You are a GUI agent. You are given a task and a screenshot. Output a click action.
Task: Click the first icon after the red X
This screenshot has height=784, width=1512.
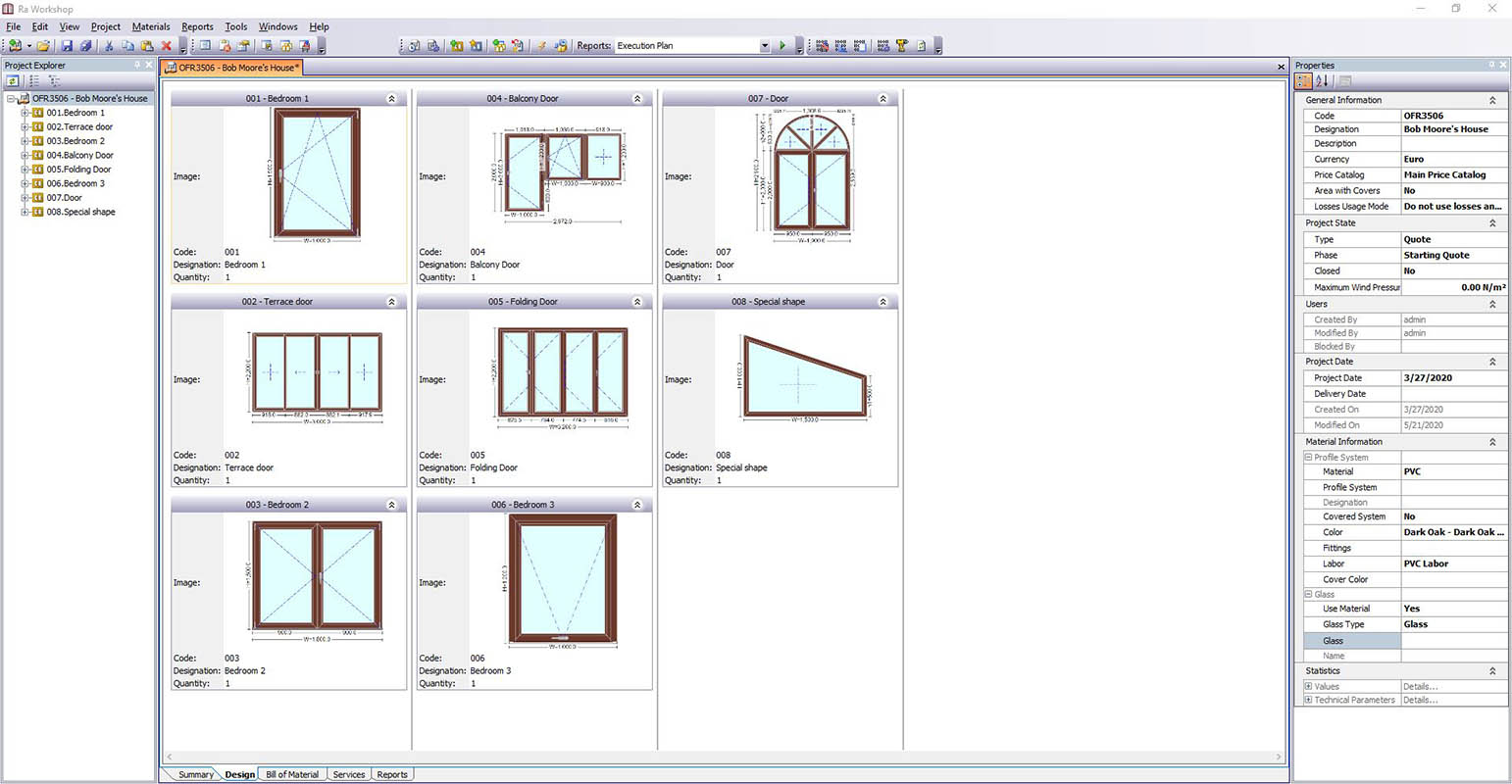(x=205, y=45)
